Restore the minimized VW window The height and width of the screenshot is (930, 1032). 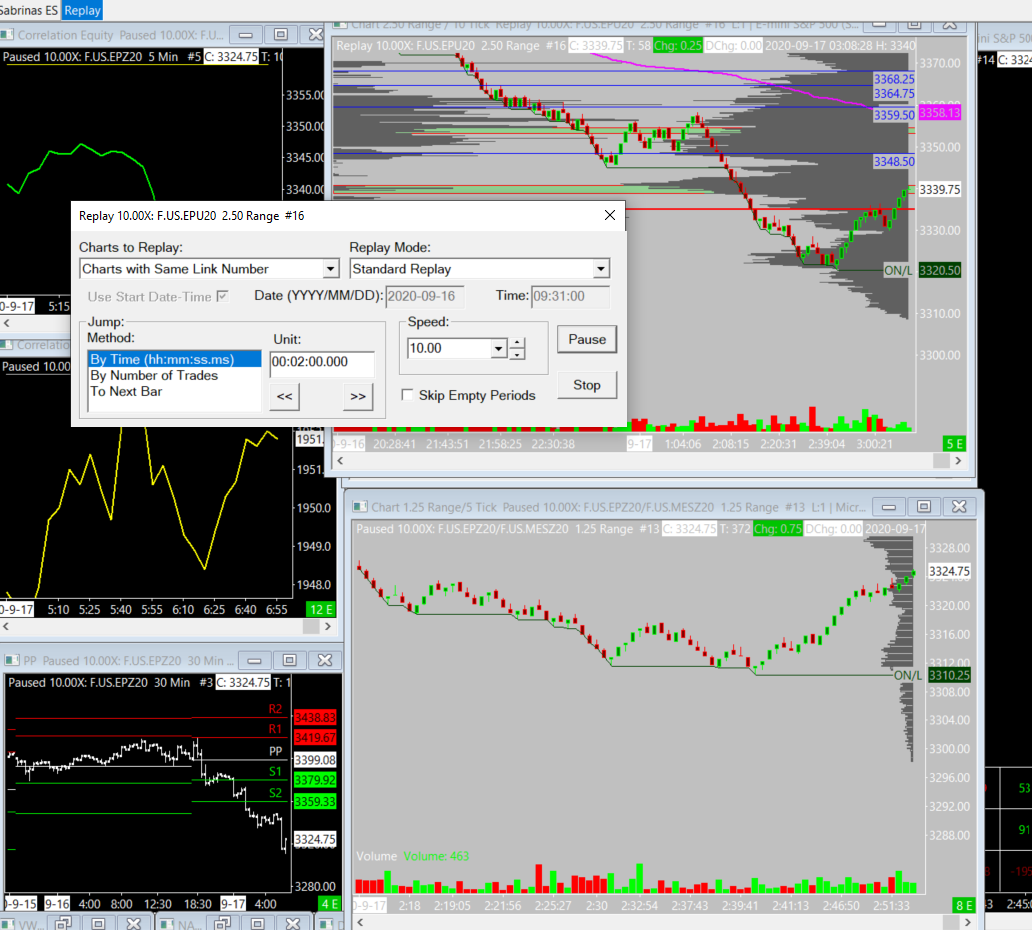pyautogui.click(x=63, y=923)
